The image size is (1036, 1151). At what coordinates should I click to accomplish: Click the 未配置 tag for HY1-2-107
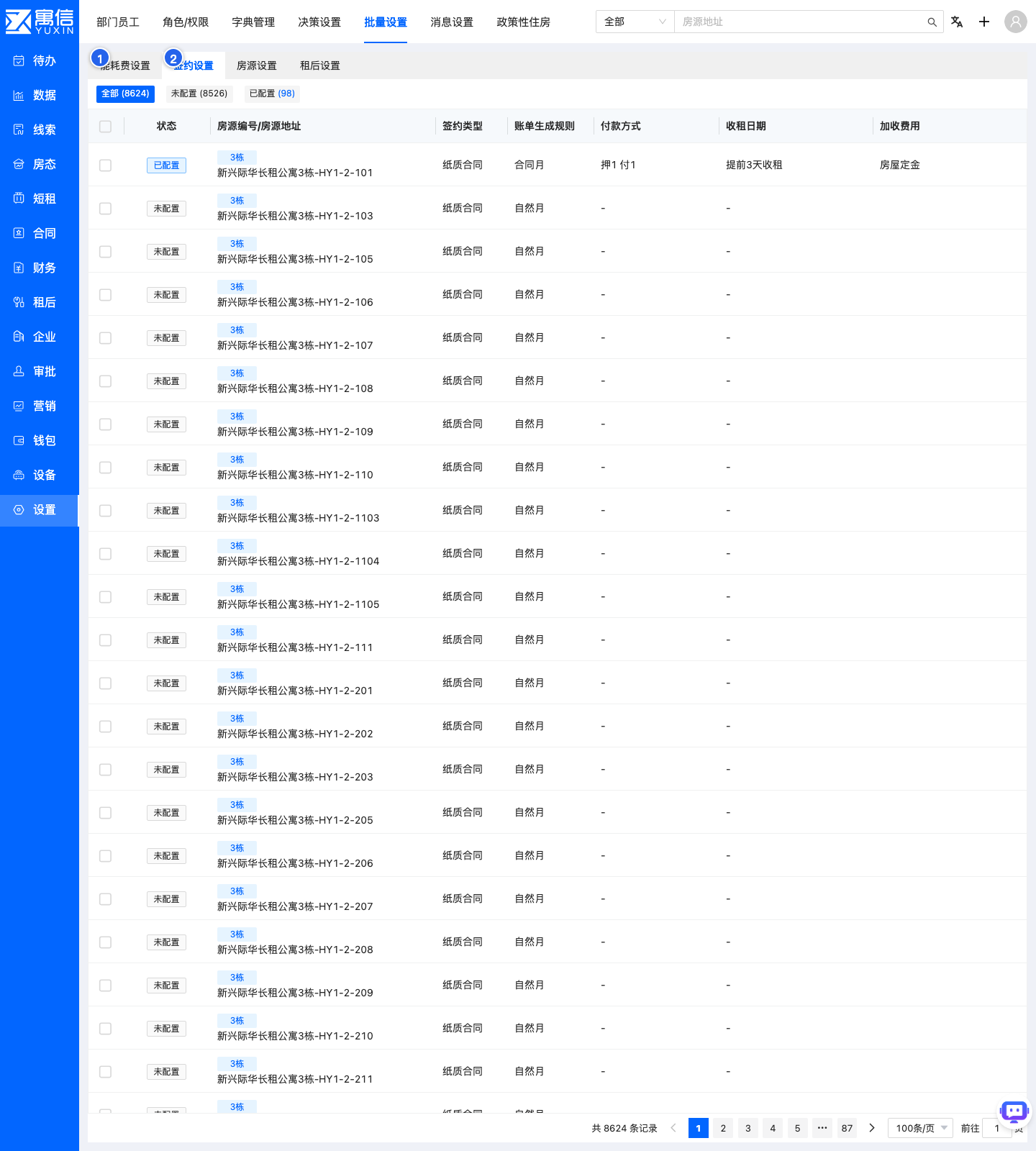click(166, 338)
